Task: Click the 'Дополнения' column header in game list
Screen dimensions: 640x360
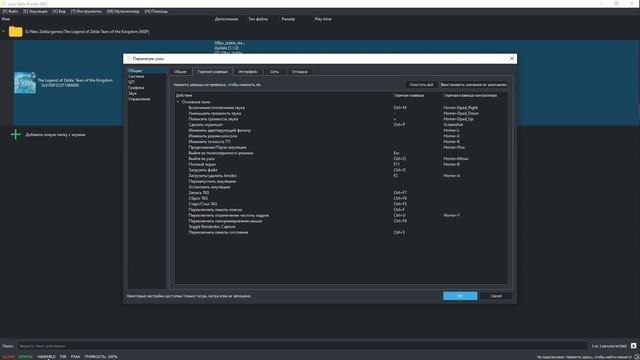Action: pyautogui.click(x=226, y=19)
